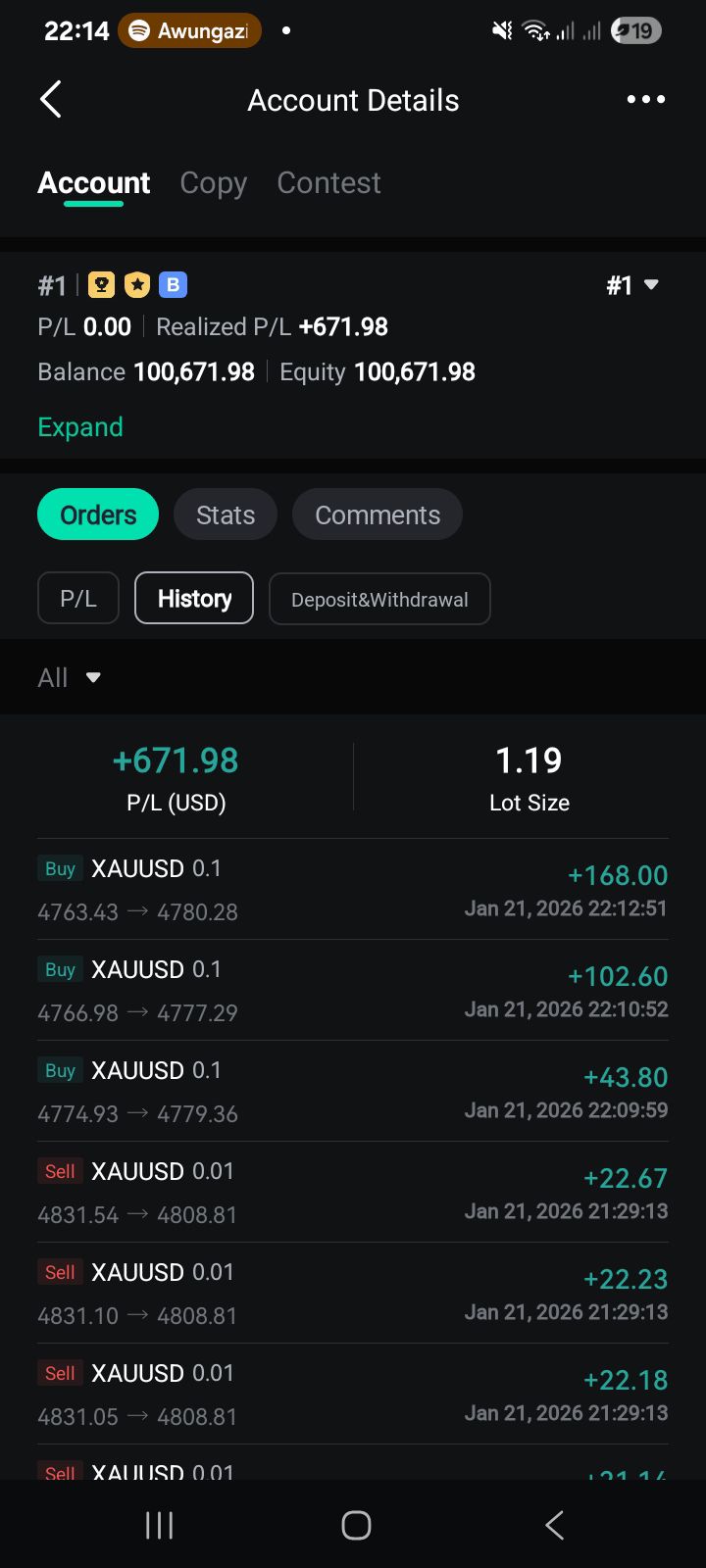Select the Orders pill button
The height and width of the screenshot is (1568, 706).
point(98,514)
